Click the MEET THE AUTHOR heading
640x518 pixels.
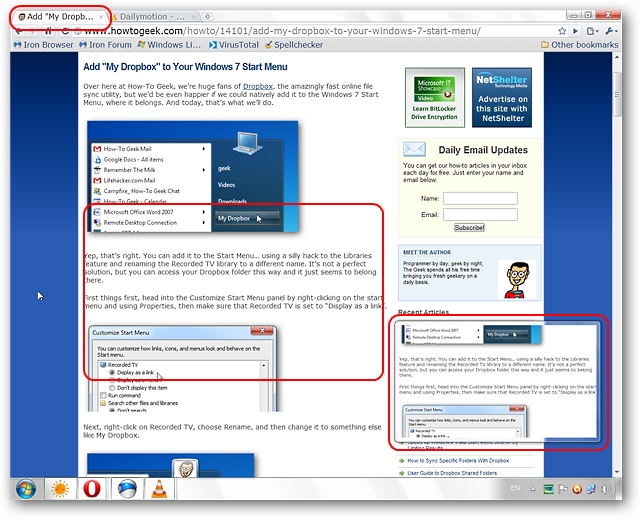pos(427,252)
